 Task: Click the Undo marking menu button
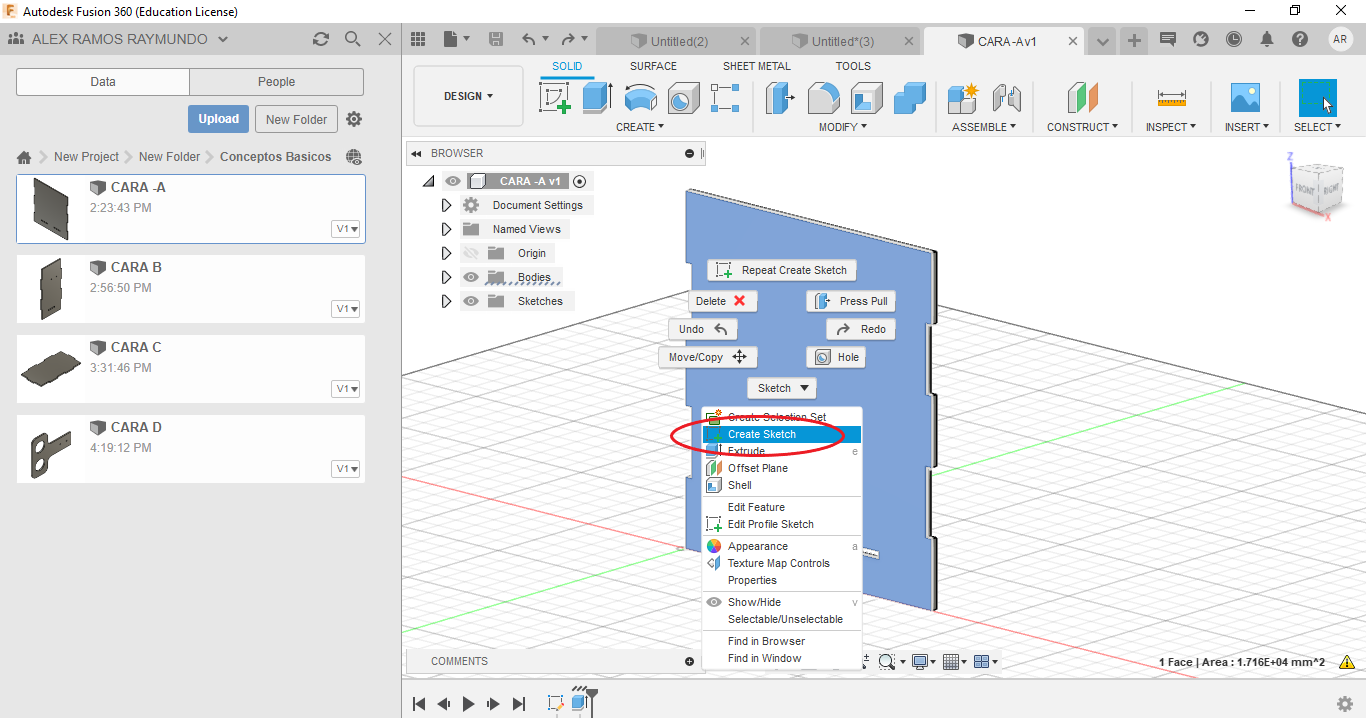click(703, 329)
